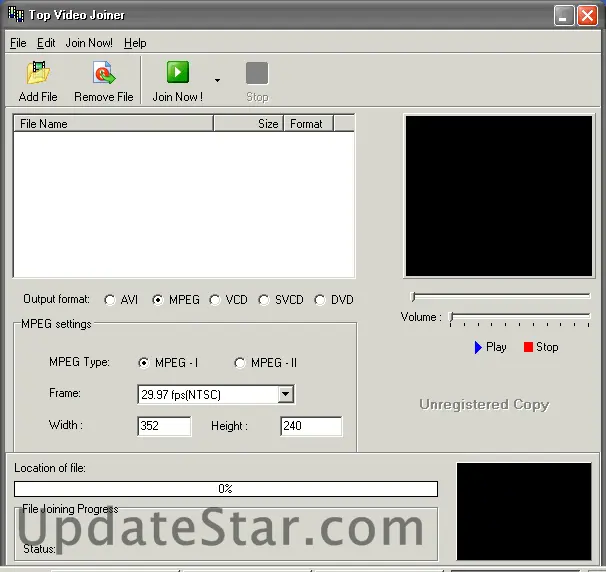
Task: Click the Add File folder icon
Action: pos(38,73)
